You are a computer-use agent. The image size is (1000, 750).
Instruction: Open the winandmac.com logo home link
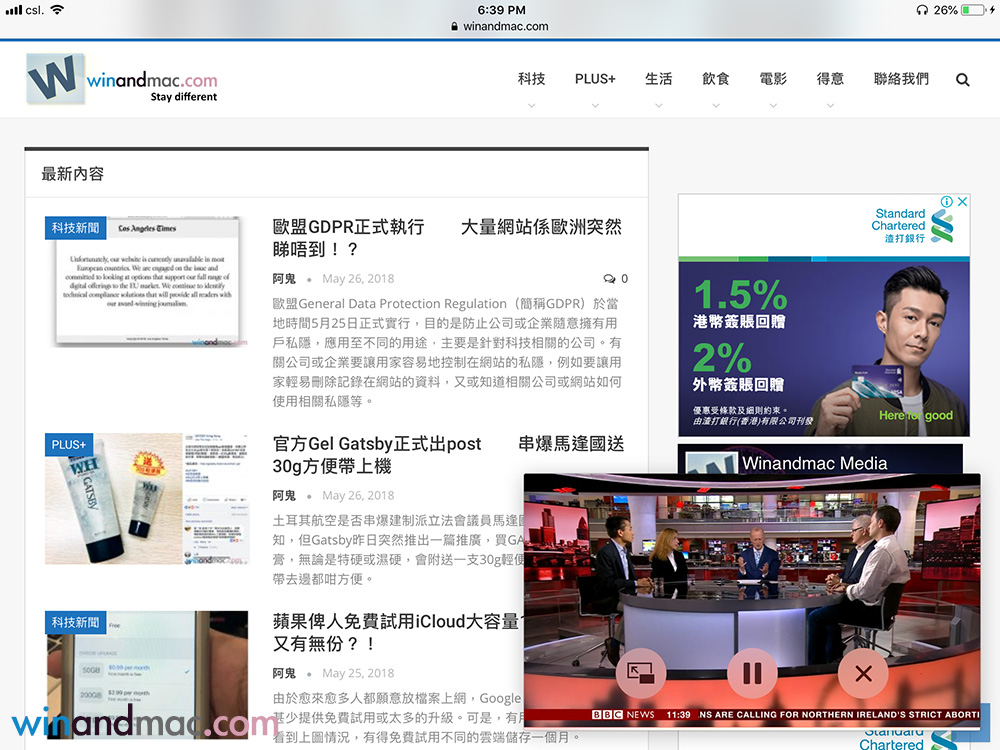point(123,79)
